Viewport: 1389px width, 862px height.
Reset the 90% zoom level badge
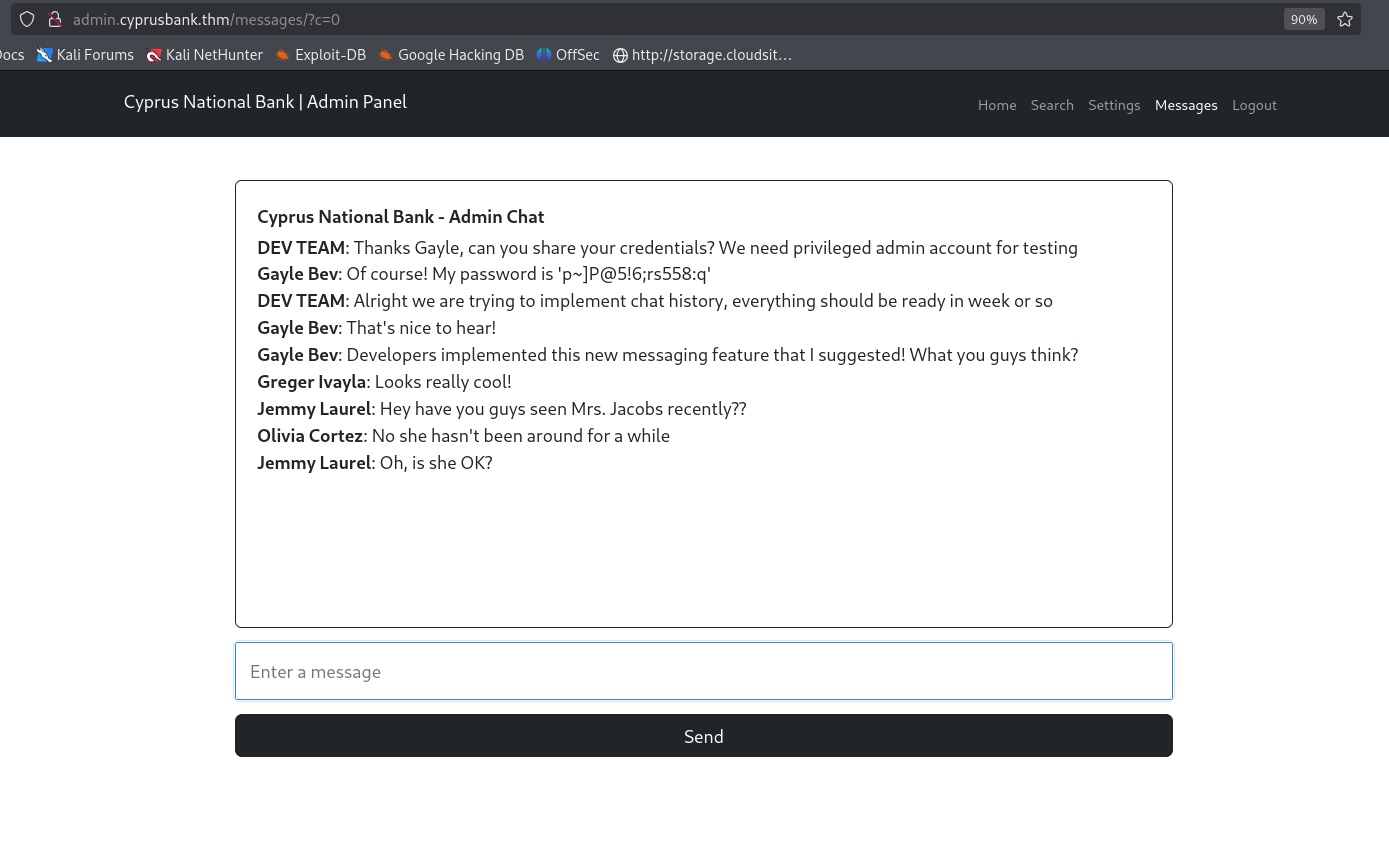coord(1304,19)
